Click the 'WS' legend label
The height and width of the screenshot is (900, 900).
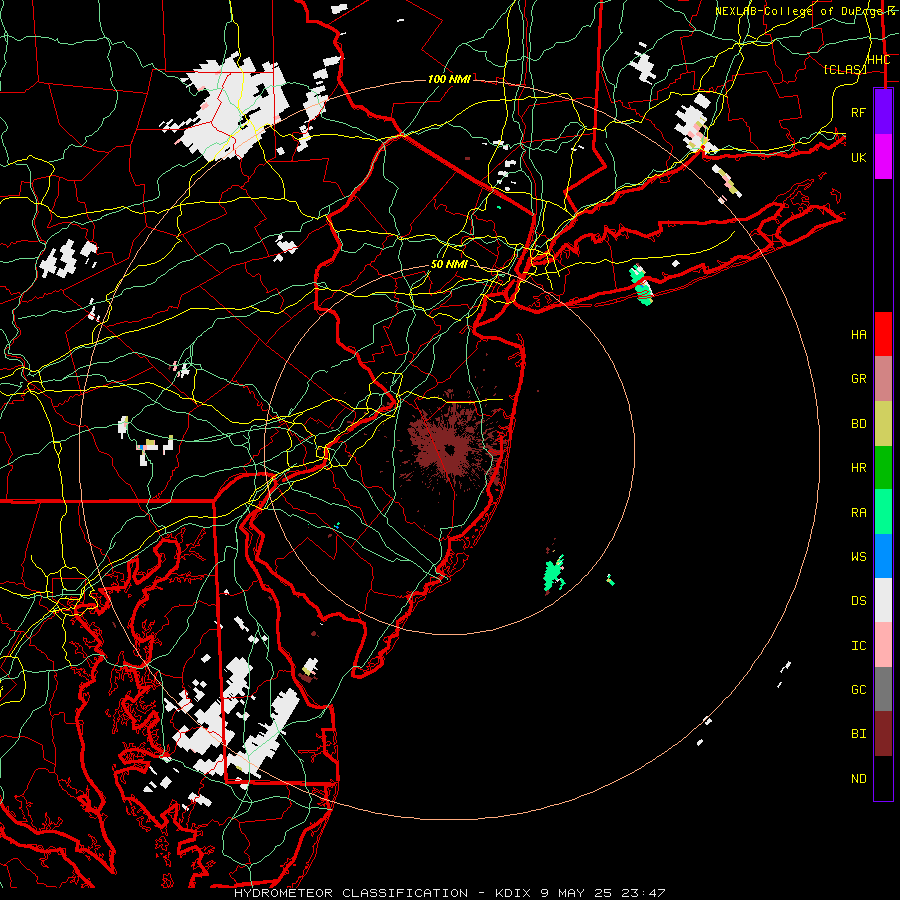859,556
